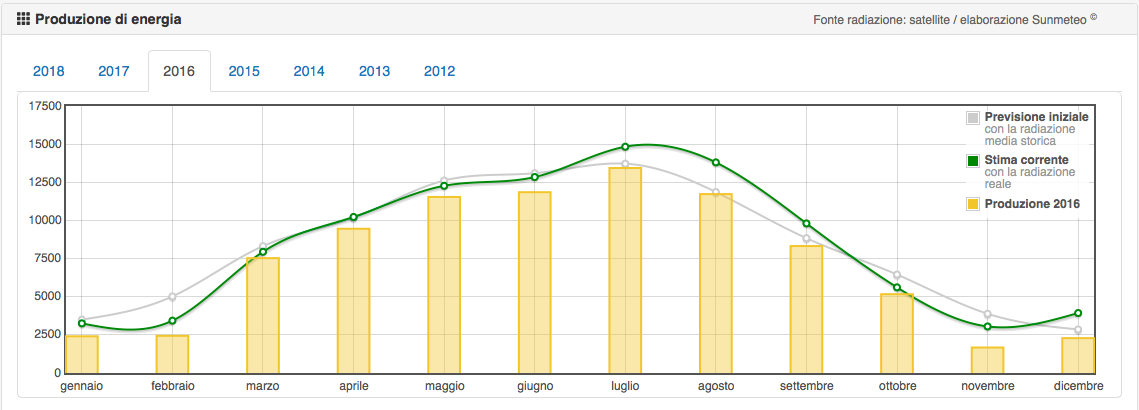Click the luglio production bar

point(625,270)
